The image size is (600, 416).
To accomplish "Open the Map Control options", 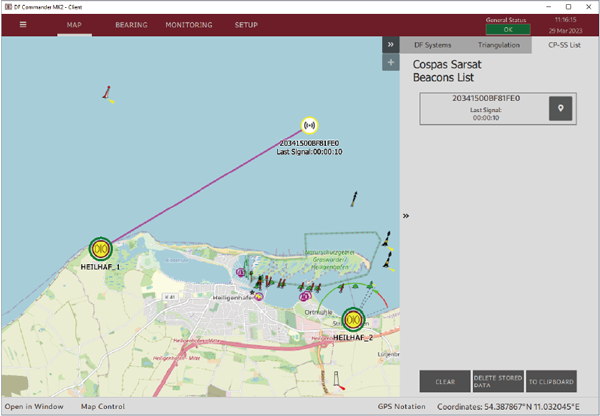I will (x=103, y=406).
